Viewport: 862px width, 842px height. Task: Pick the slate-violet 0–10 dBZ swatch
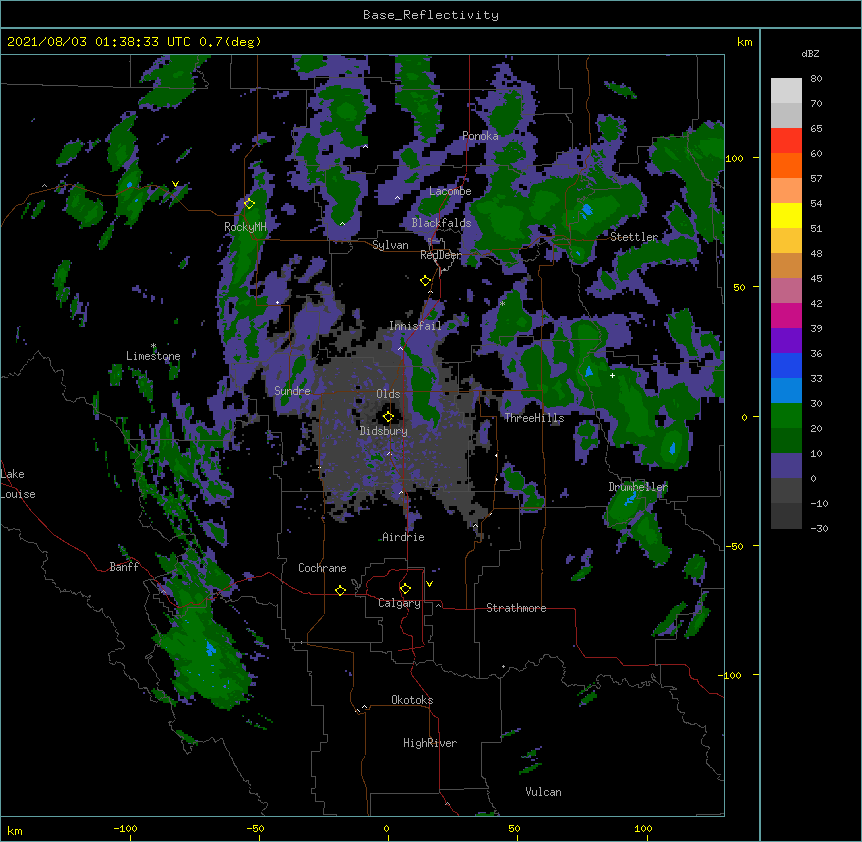click(786, 466)
